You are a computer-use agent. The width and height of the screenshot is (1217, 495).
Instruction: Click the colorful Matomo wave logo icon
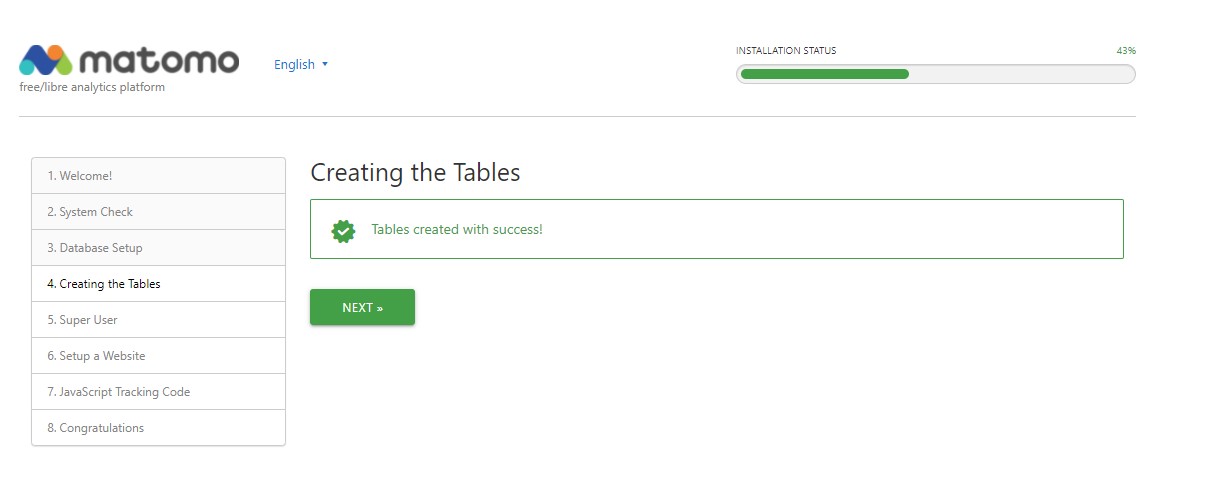click(x=46, y=60)
